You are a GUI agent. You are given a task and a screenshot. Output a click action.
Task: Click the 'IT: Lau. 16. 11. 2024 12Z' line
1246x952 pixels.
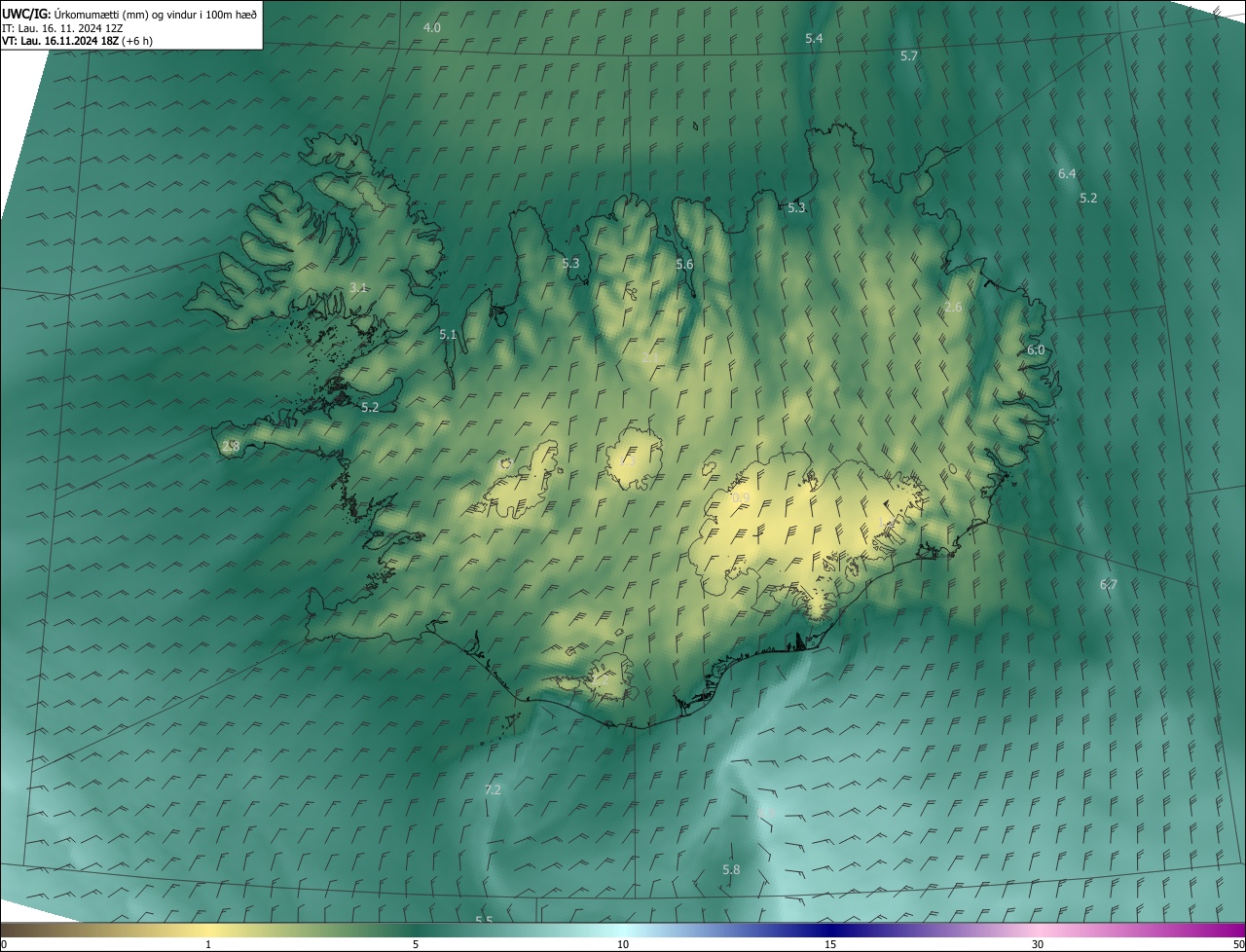[61, 27]
